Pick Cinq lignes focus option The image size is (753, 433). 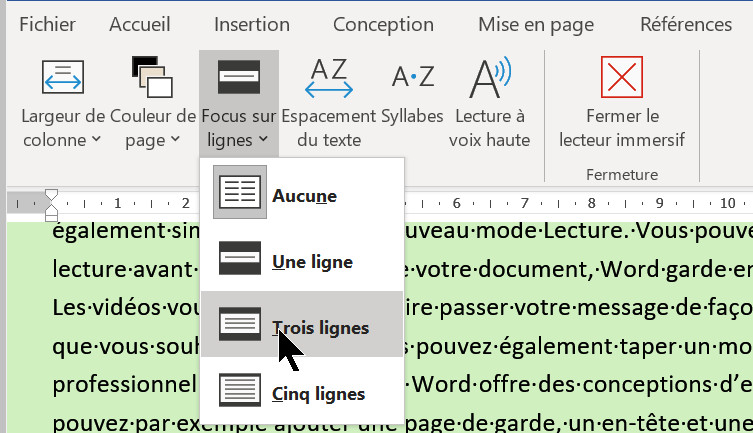(x=240, y=394)
